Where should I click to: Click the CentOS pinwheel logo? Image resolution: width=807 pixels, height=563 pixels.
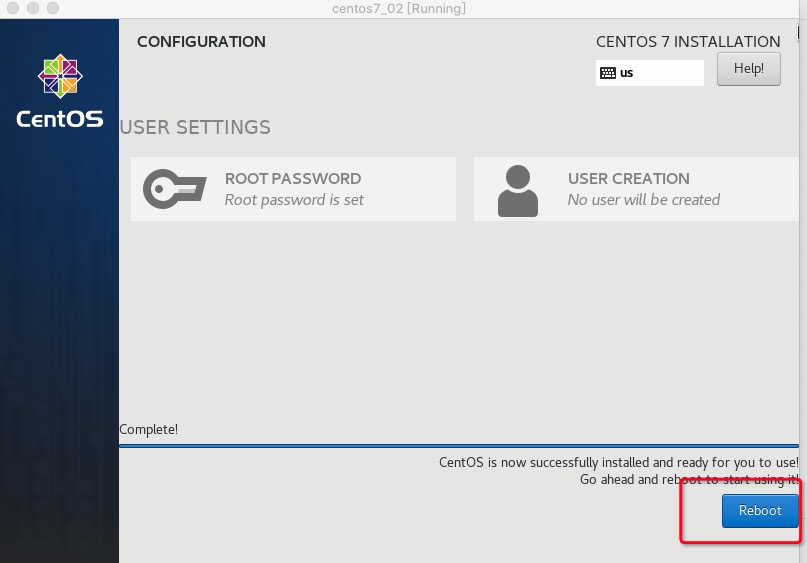coord(59,78)
